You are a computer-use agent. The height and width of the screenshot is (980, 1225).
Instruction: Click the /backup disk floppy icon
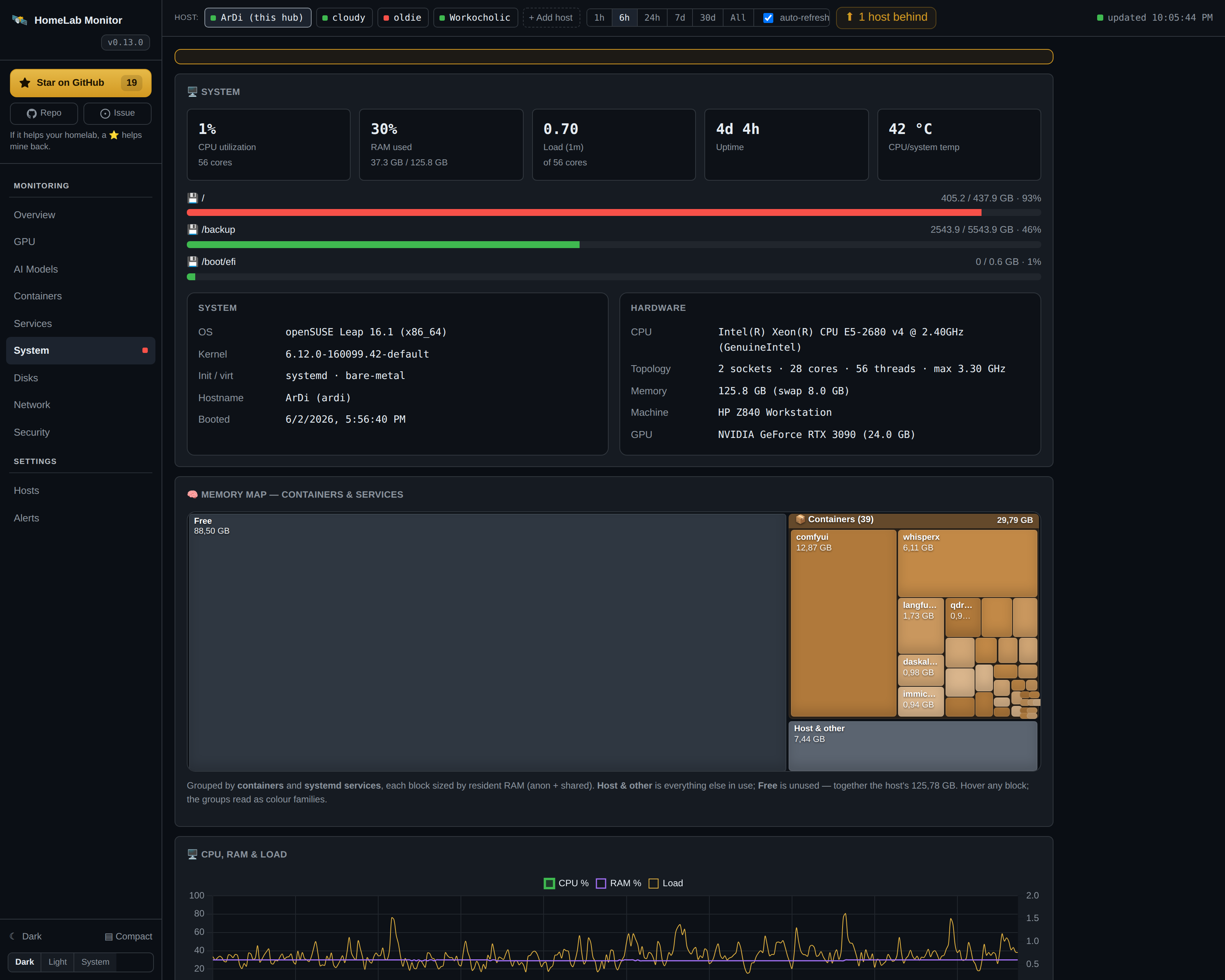pyautogui.click(x=193, y=230)
